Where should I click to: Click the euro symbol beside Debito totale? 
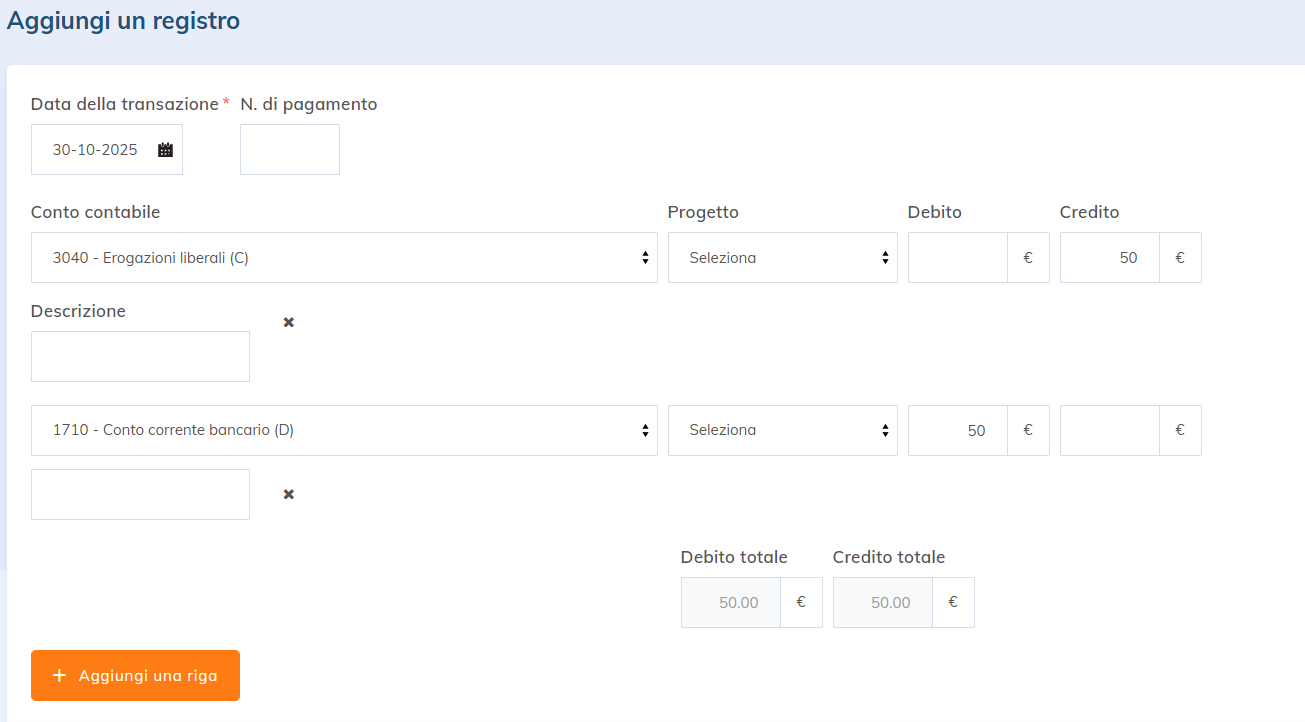(x=801, y=602)
